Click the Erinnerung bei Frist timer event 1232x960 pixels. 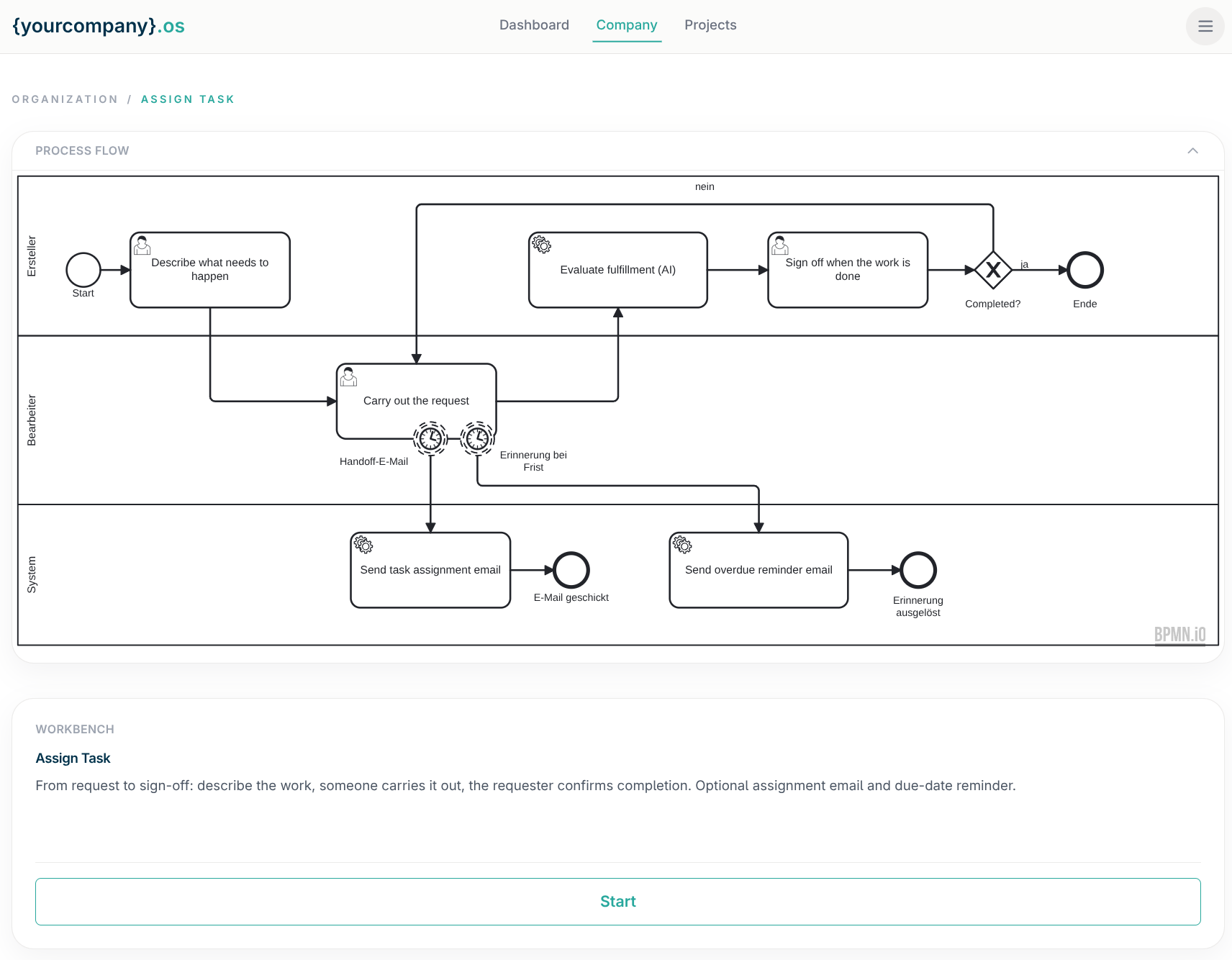[x=477, y=438]
